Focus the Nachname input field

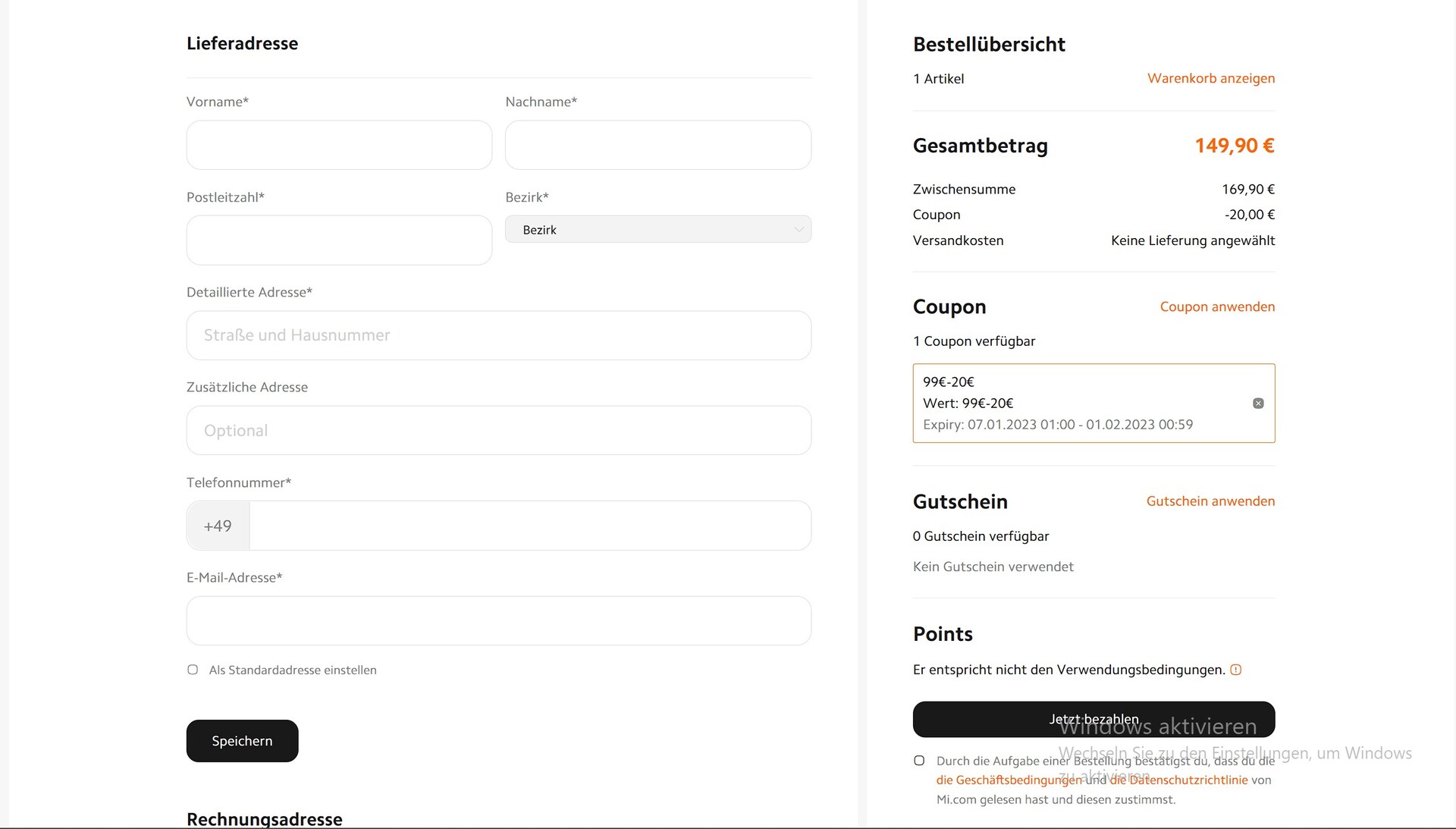tap(657, 145)
